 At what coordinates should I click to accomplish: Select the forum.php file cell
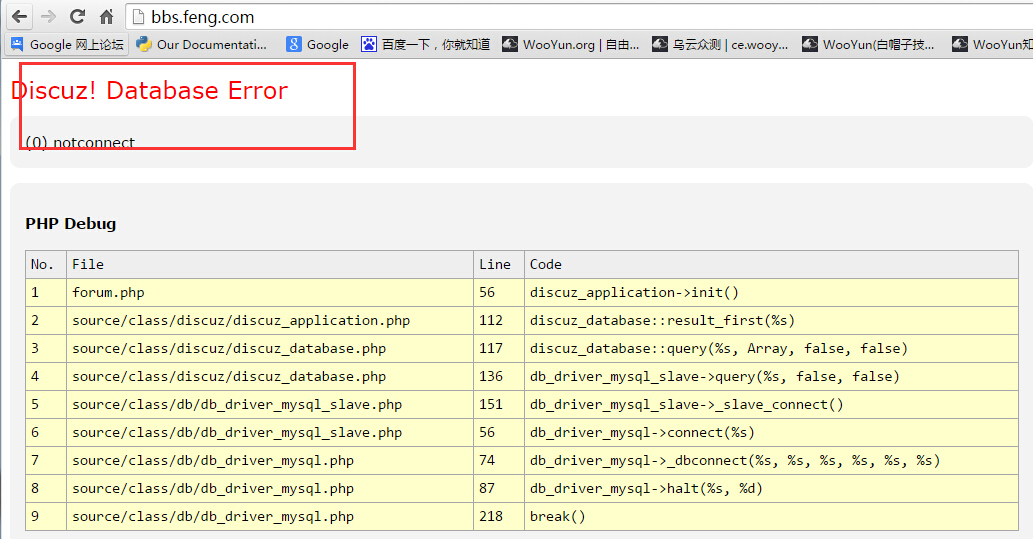point(269,293)
